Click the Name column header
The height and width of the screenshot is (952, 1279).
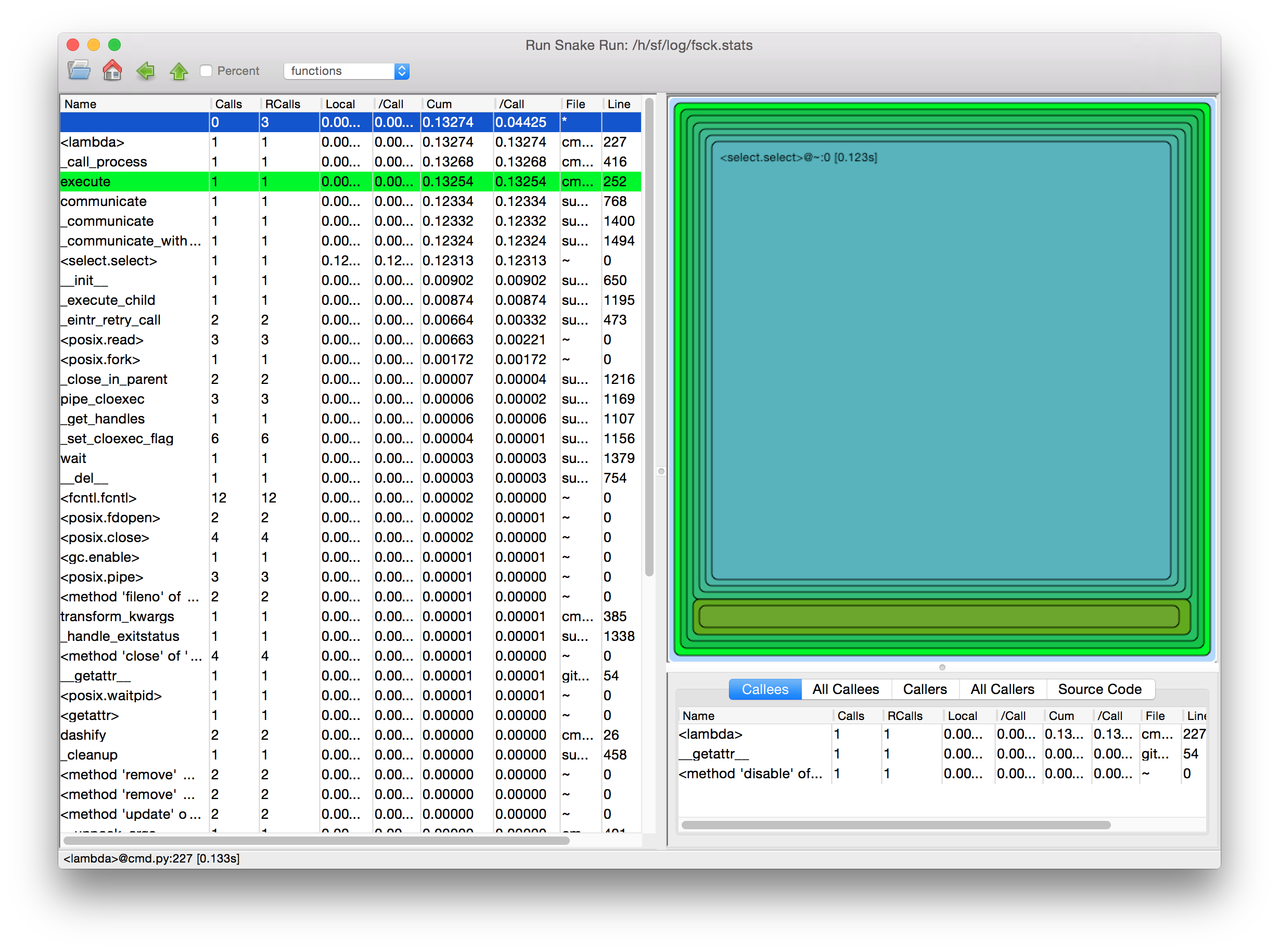point(81,104)
